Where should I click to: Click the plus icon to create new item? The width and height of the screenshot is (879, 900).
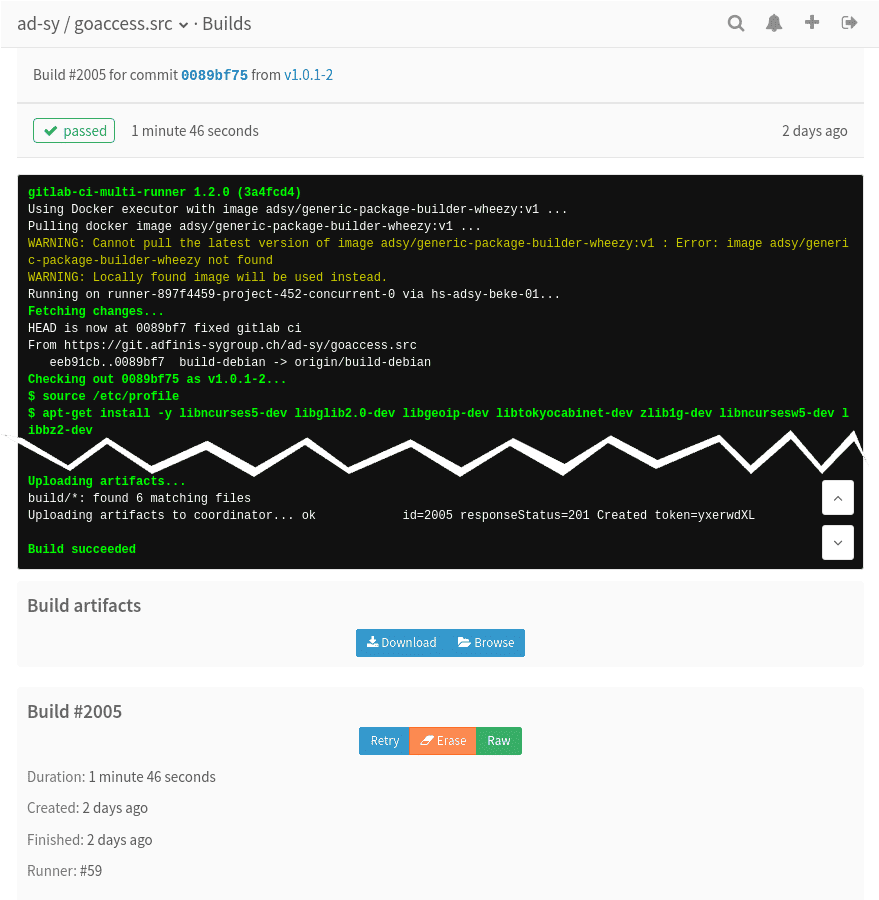[x=811, y=22]
